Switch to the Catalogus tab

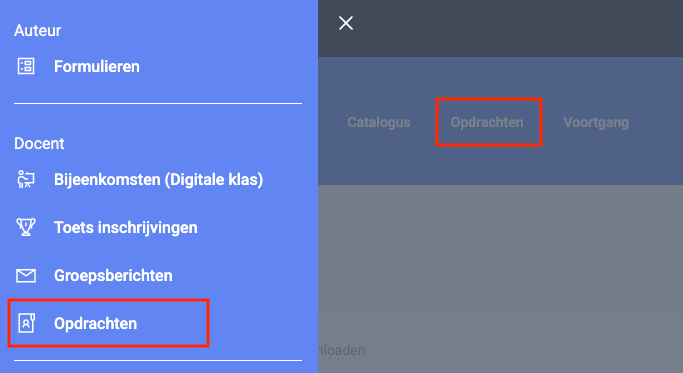(379, 122)
